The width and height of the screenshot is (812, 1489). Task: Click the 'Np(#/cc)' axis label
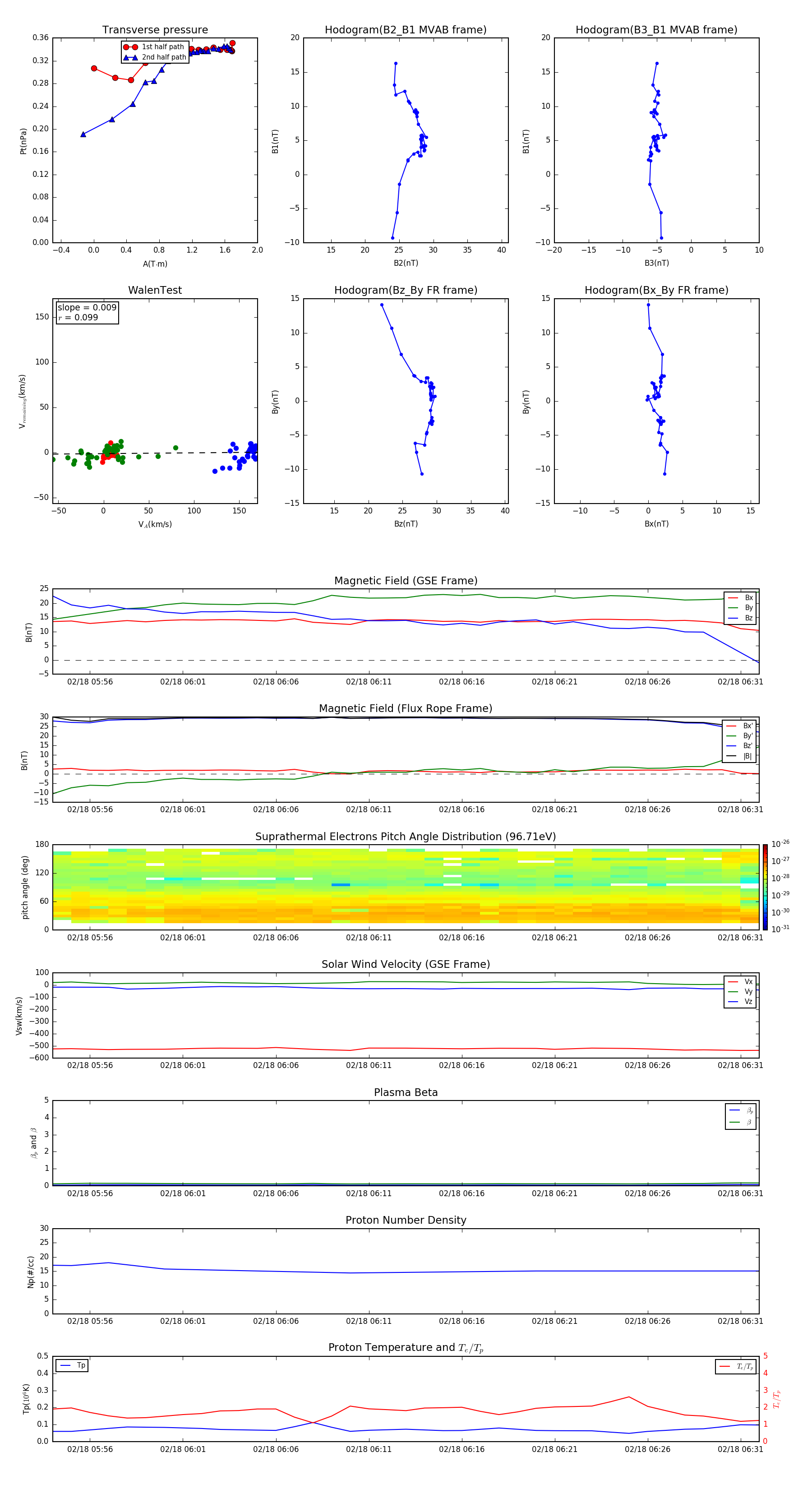point(31,1271)
